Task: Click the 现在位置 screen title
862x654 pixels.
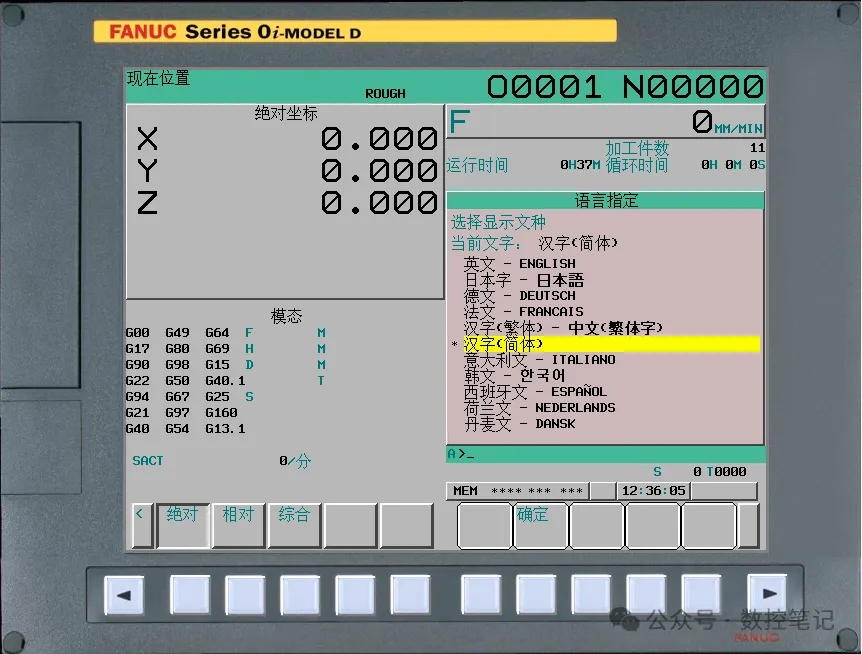Action: (x=158, y=79)
